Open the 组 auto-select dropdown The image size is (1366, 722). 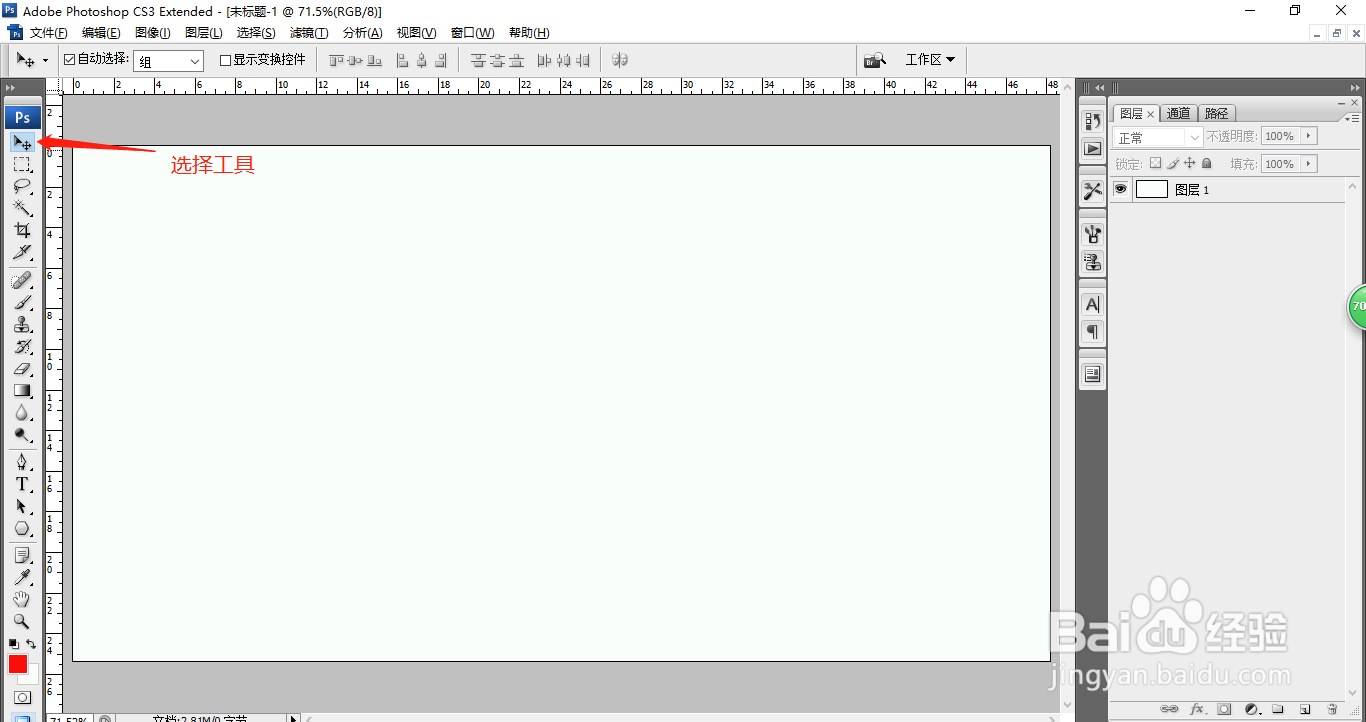coord(169,61)
